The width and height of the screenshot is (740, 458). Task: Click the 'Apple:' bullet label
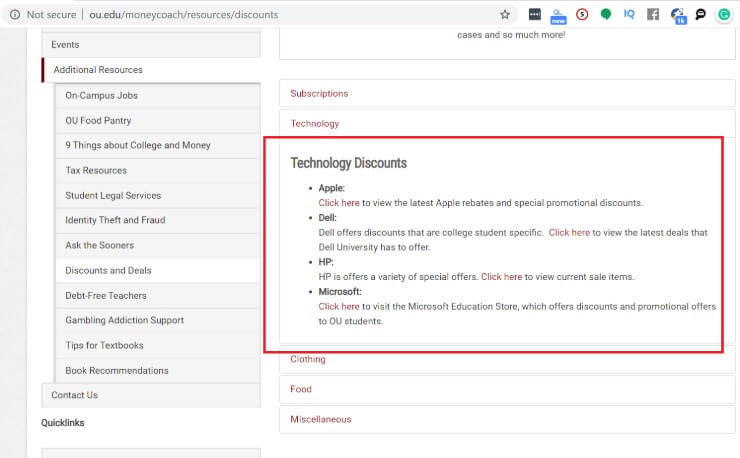click(331, 188)
